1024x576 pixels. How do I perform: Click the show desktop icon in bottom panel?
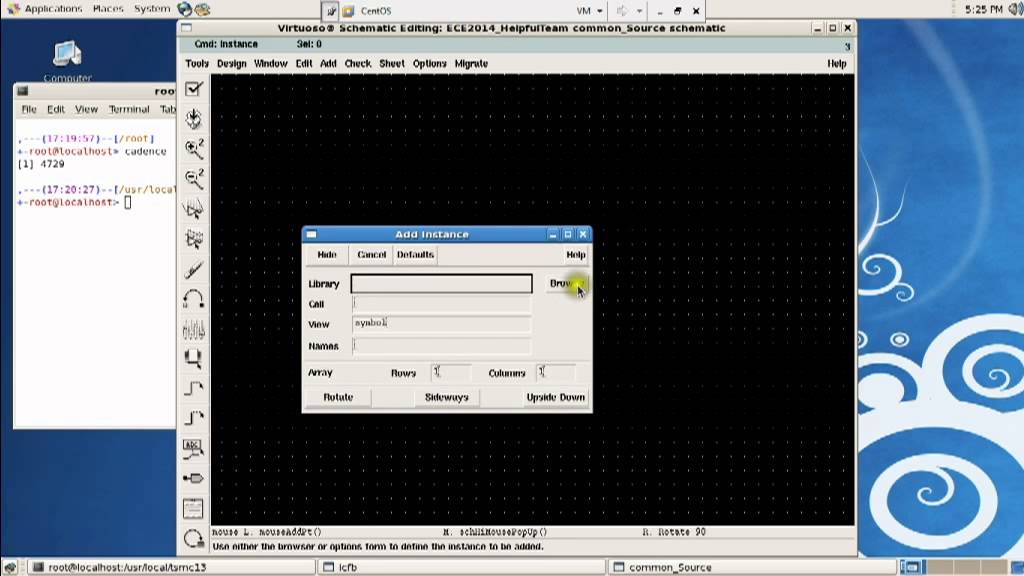click(x=10, y=567)
